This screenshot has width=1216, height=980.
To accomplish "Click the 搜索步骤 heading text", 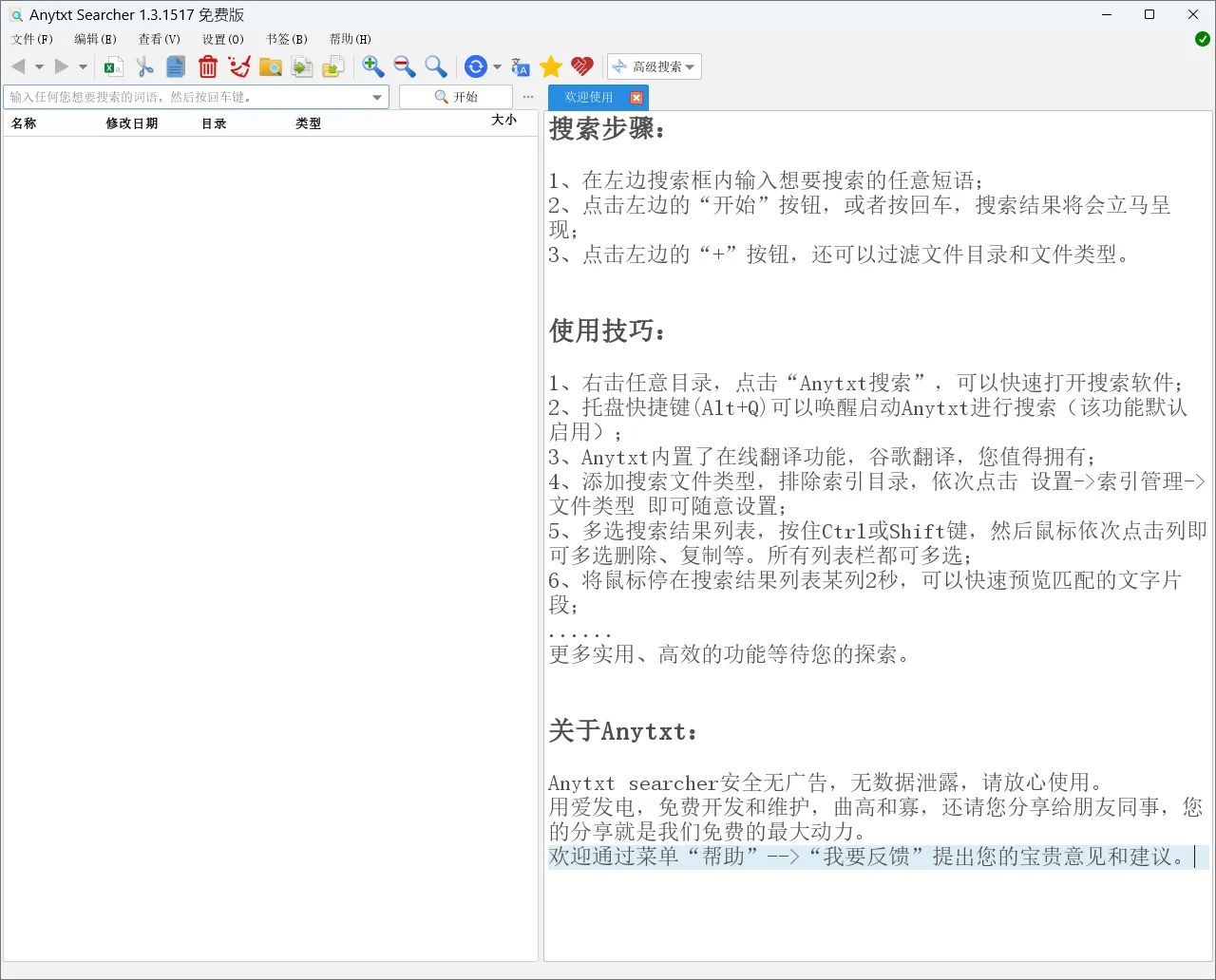I will (x=607, y=128).
